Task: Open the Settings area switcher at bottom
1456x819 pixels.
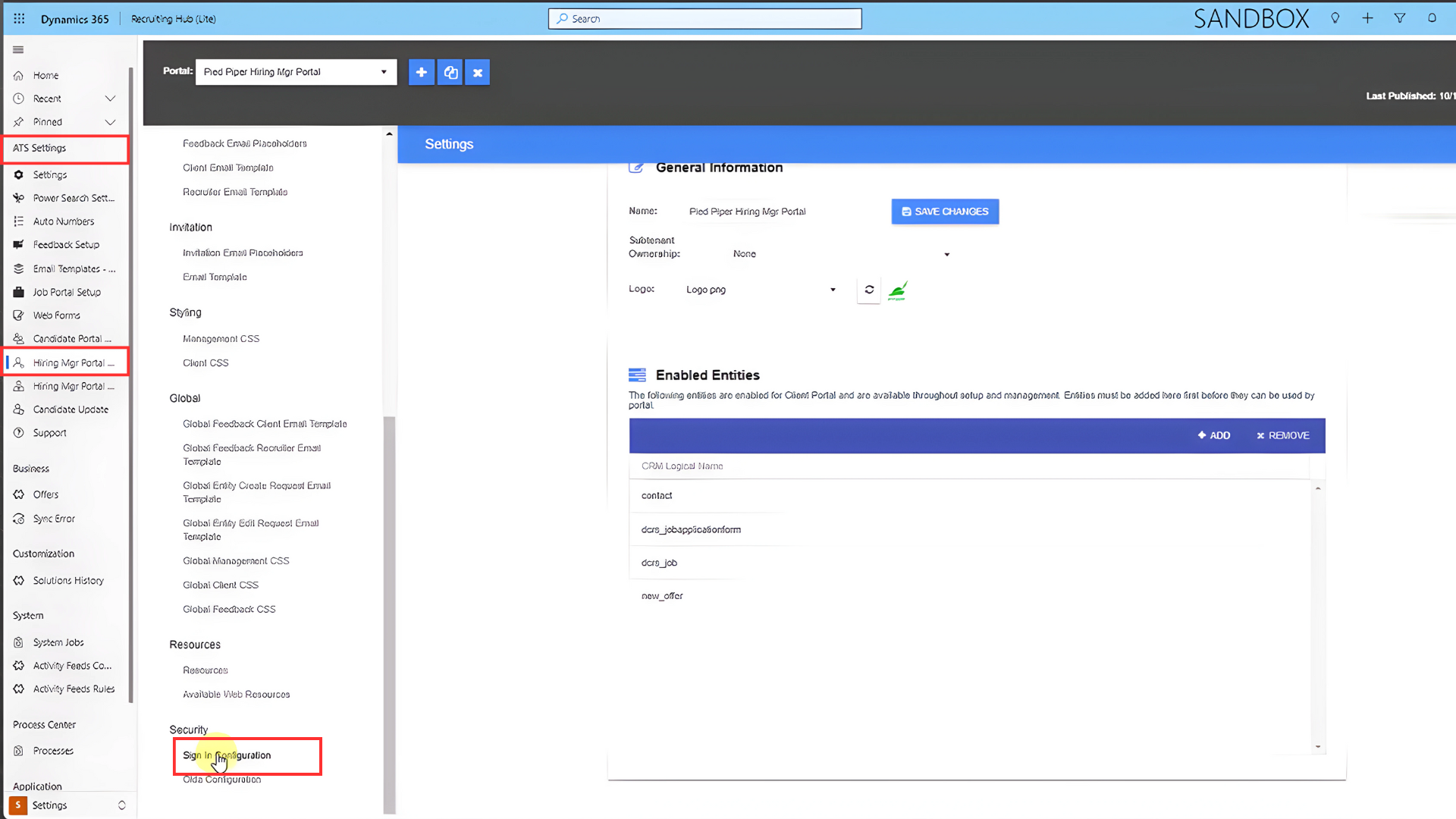Action: (68, 806)
